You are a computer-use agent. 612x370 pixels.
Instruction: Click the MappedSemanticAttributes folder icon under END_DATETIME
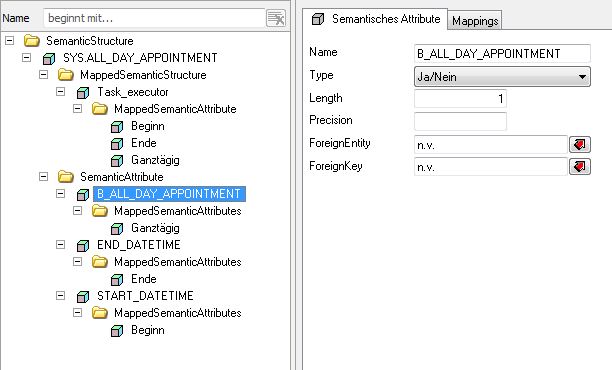point(100,261)
